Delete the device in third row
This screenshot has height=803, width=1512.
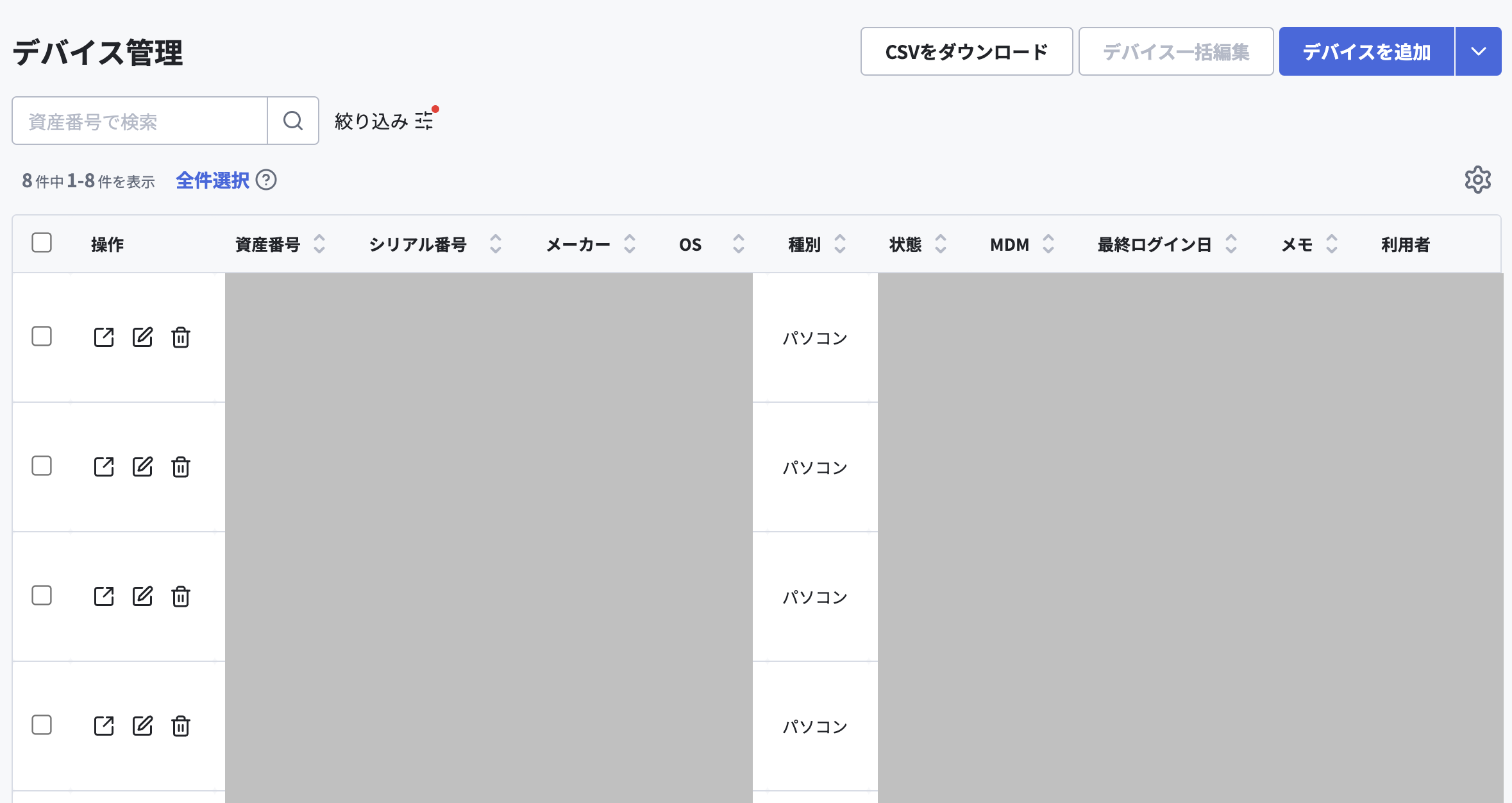181,596
